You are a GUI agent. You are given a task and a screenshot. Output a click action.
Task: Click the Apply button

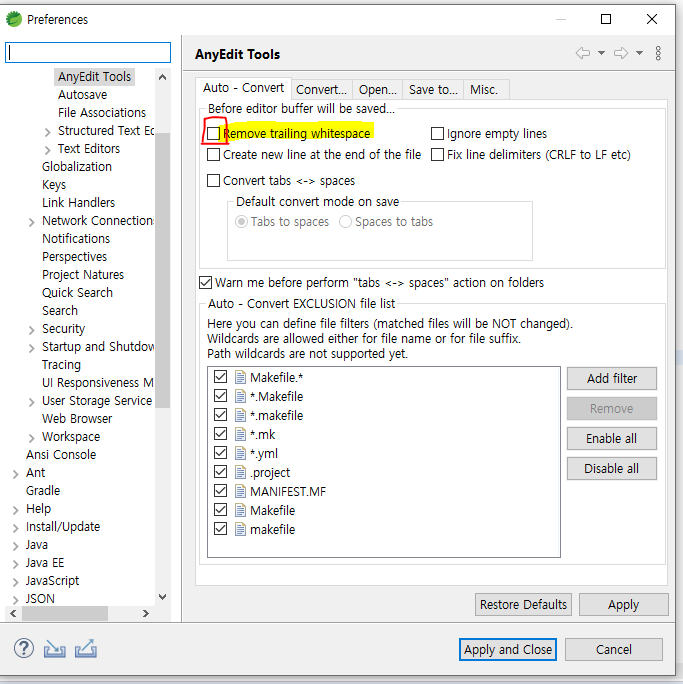pyautogui.click(x=623, y=604)
